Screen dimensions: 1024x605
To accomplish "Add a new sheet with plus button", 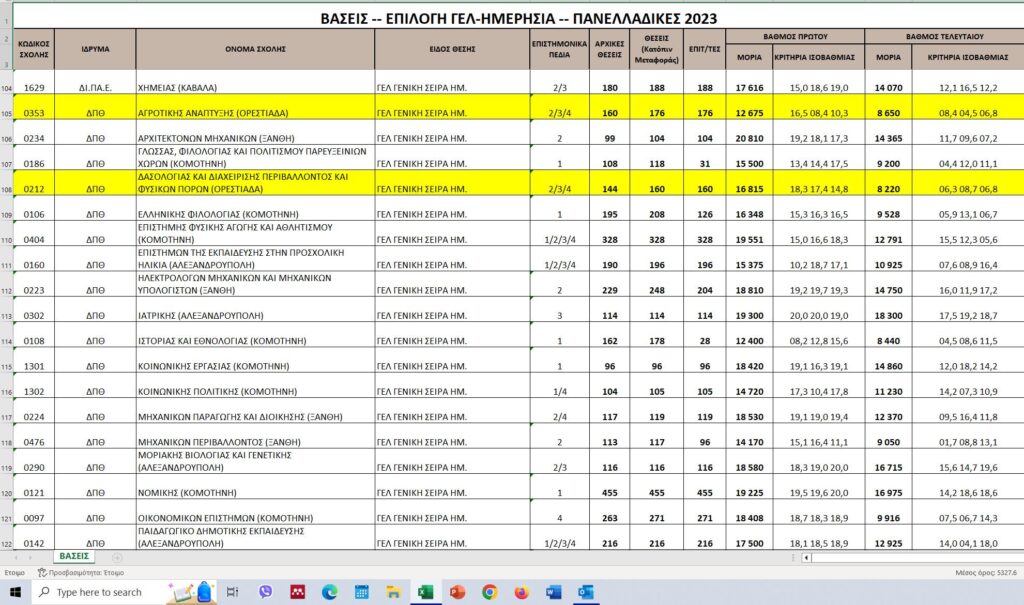I will tap(117, 557).
